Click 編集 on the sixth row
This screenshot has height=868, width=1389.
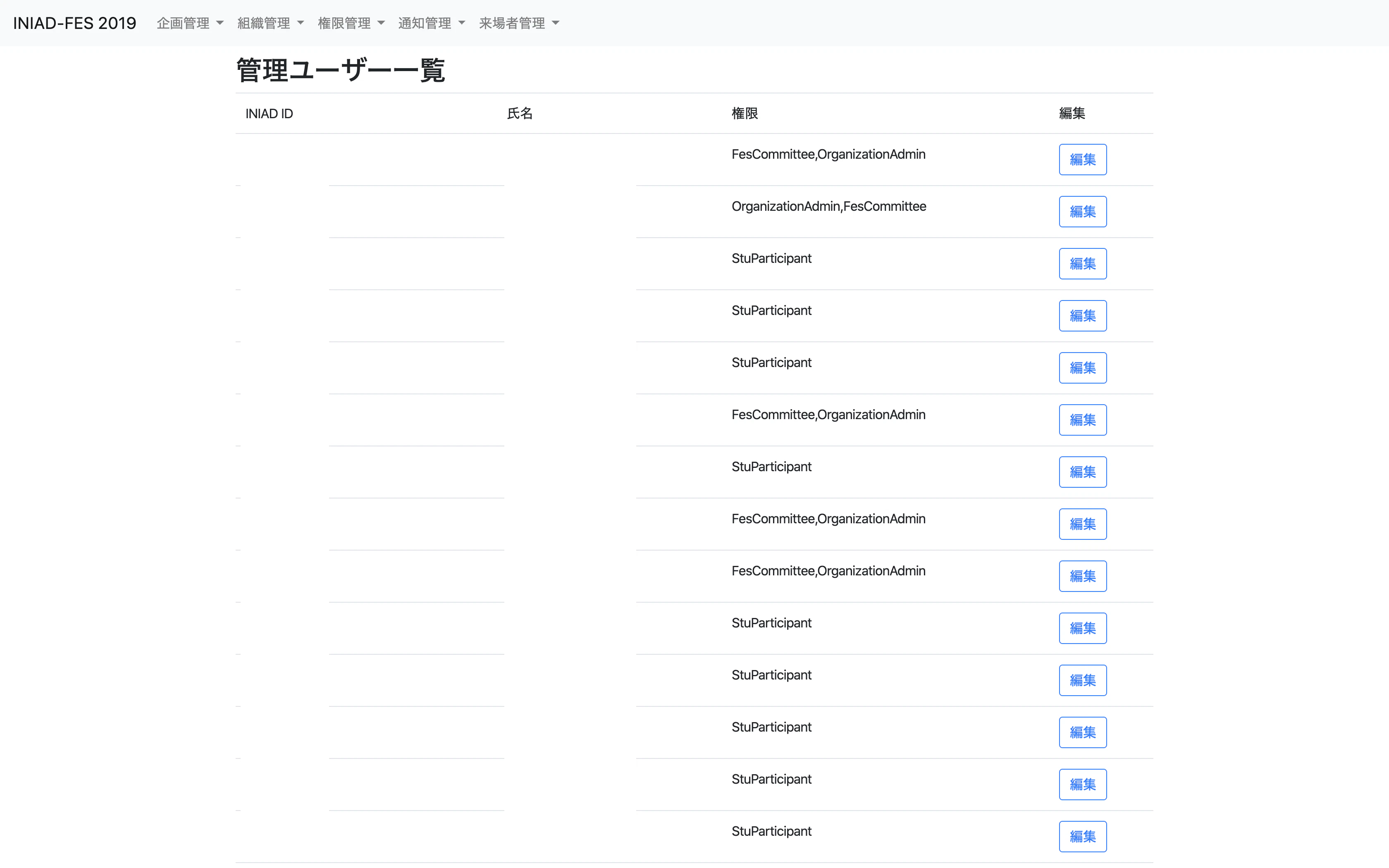(1083, 420)
